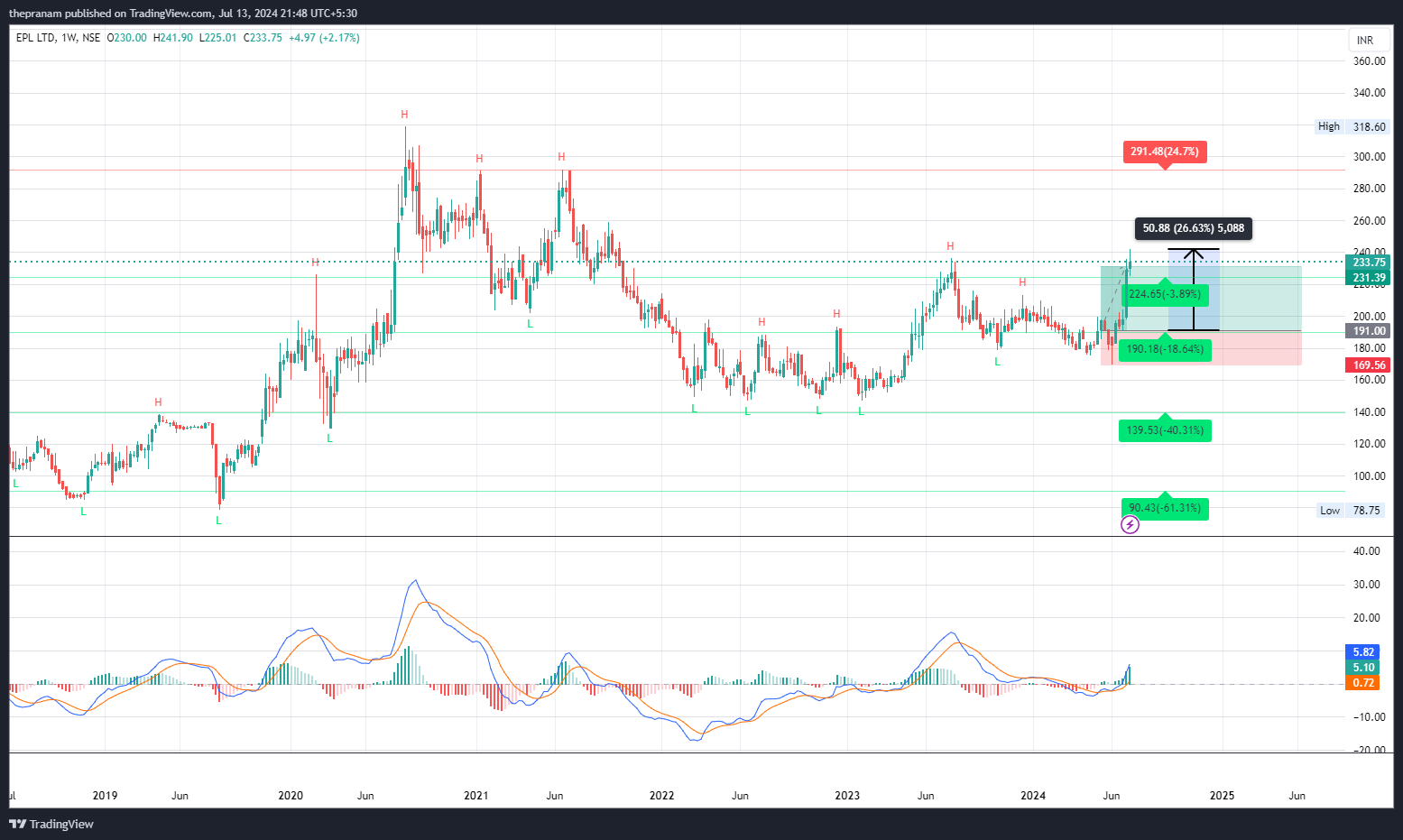Click the 1W interval text in legend
The image size is (1403, 840).
69,38
